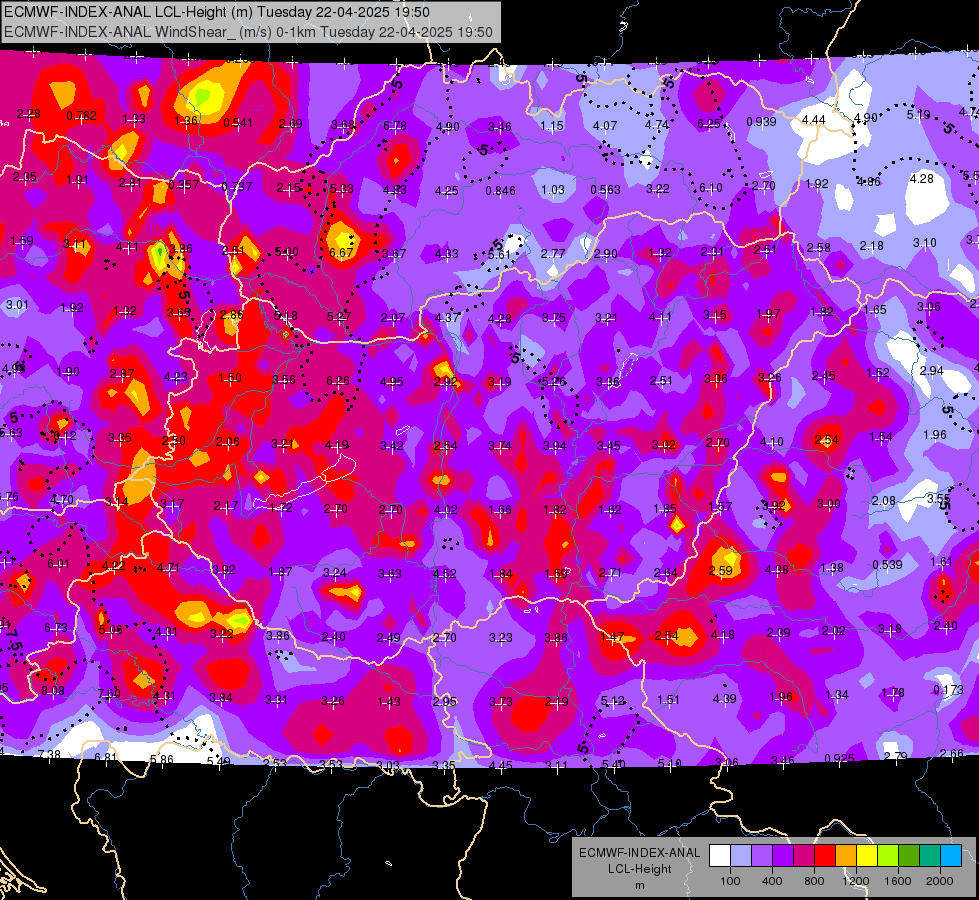Click the legend label 1200

point(856,881)
